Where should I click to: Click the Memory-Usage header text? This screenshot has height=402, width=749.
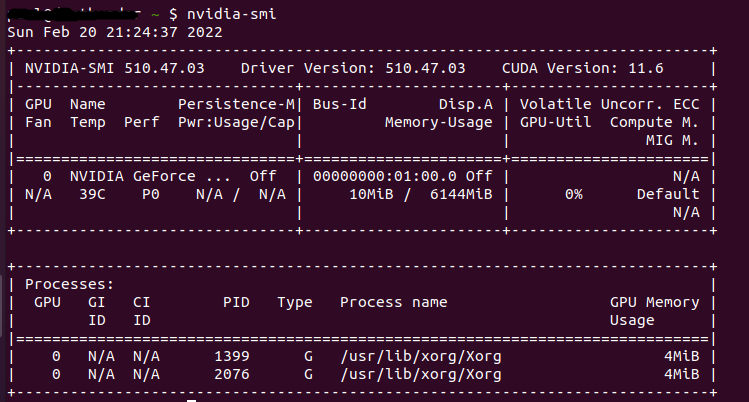(x=439, y=122)
